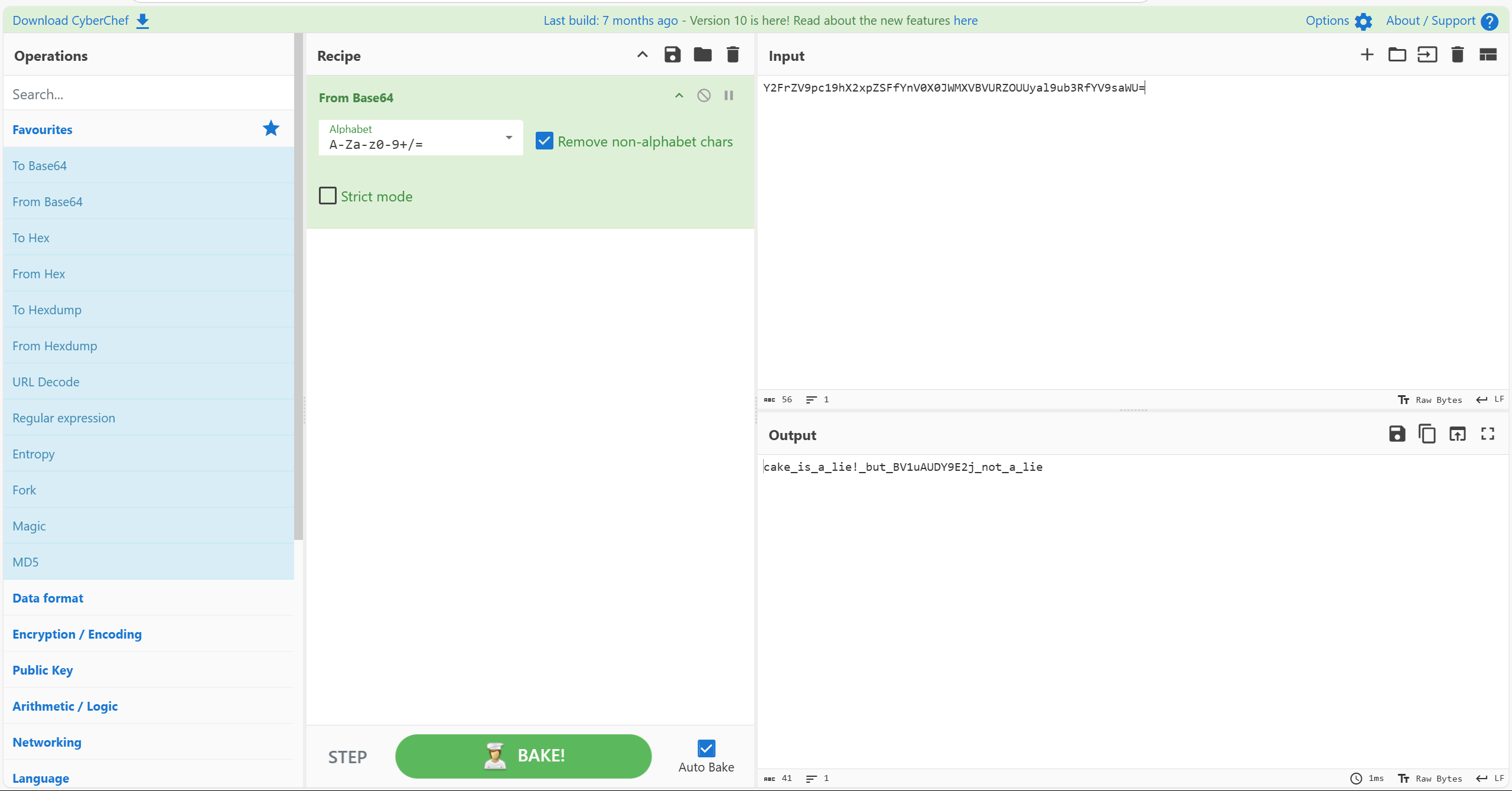1512x791 pixels.
Task: Click the input line count indicator
Action: coord(817,400)
